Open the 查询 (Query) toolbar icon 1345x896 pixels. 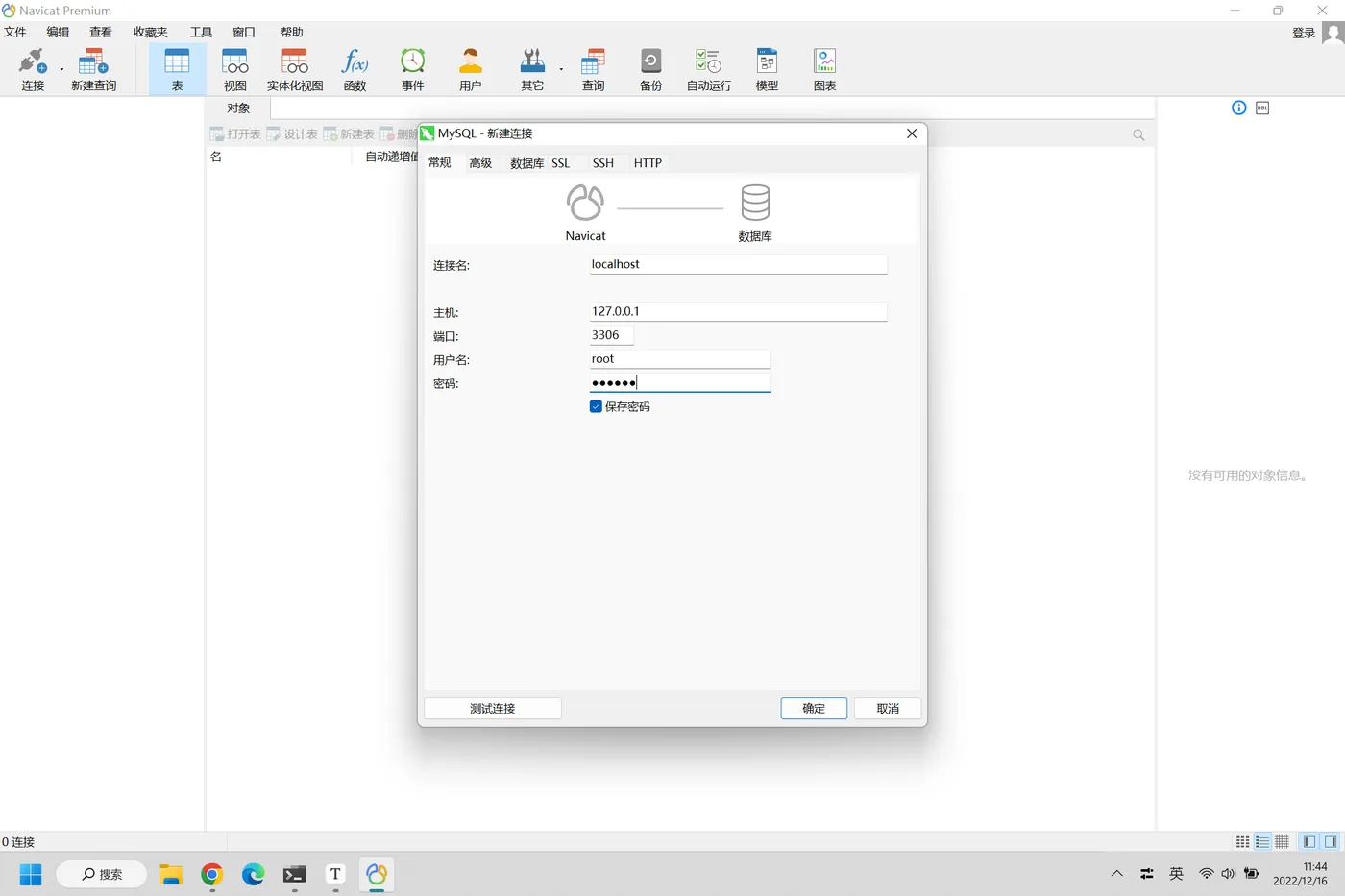[x=594, y=69]
